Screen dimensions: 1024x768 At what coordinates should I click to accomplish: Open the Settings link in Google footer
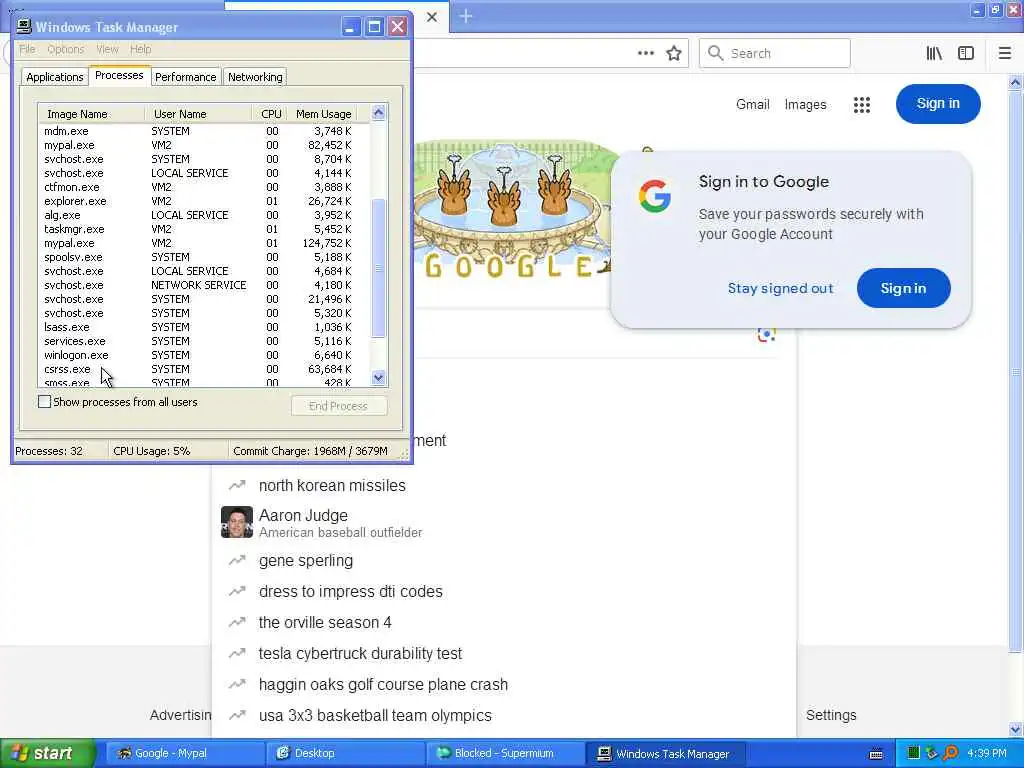[831, 715]
